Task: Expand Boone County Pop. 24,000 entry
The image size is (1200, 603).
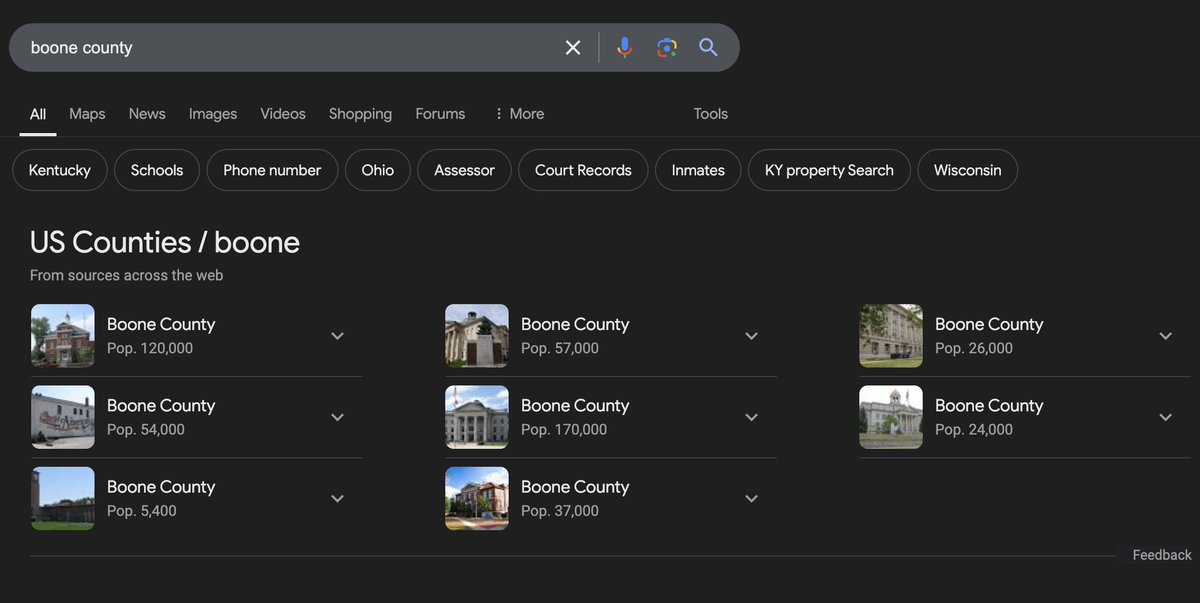Action: 1165,417
